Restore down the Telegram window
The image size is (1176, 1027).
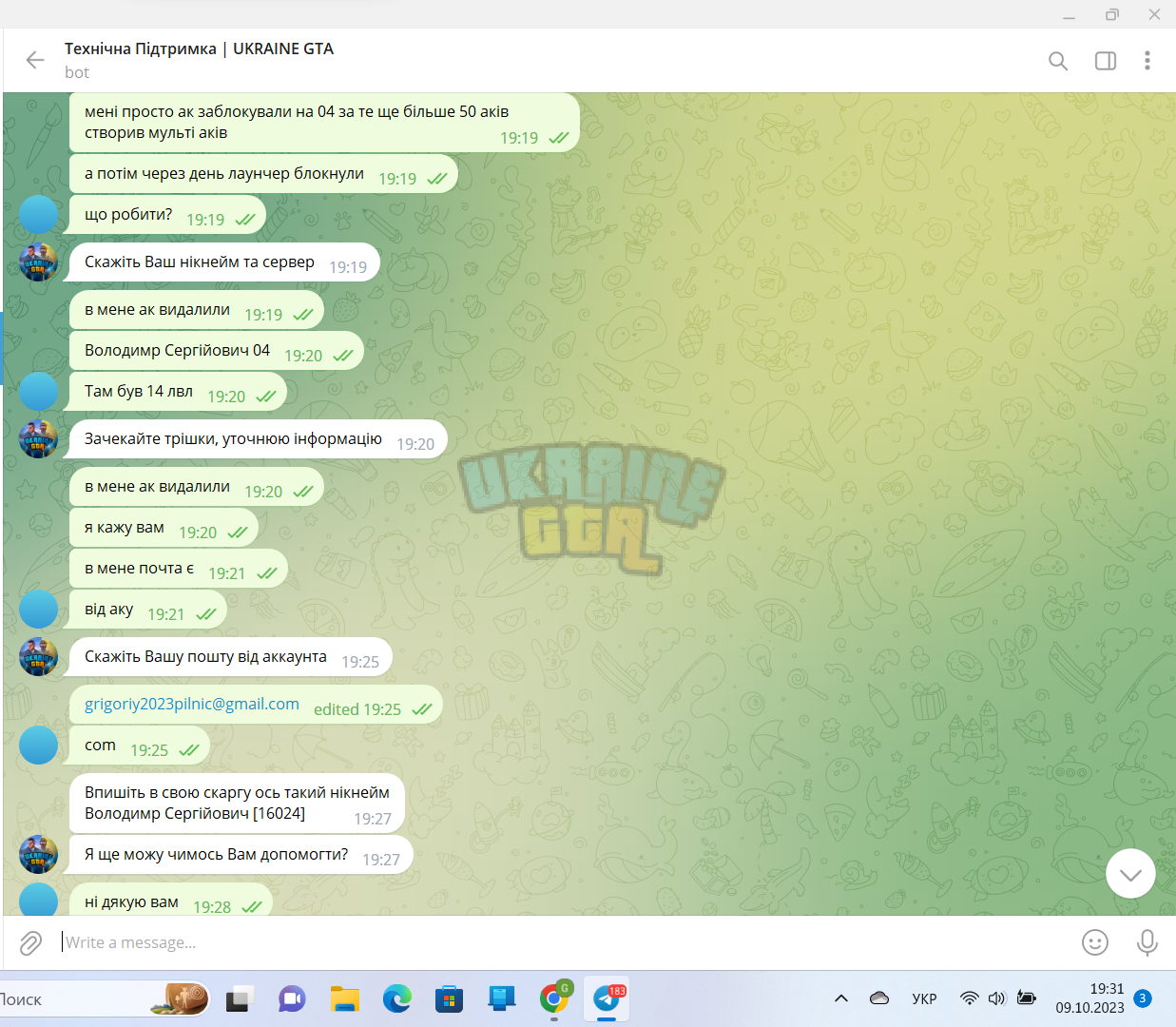pos(1112,14)
